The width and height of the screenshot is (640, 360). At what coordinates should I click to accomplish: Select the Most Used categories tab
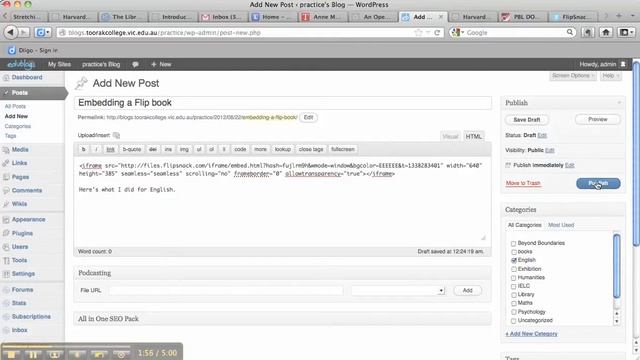click(561, 225)
